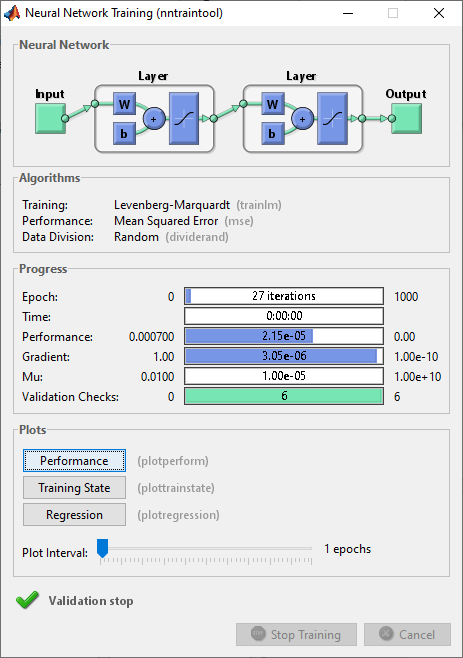
Task: Click the second layer's summation node
Action: pyautogui.click(x=302, y=119)
